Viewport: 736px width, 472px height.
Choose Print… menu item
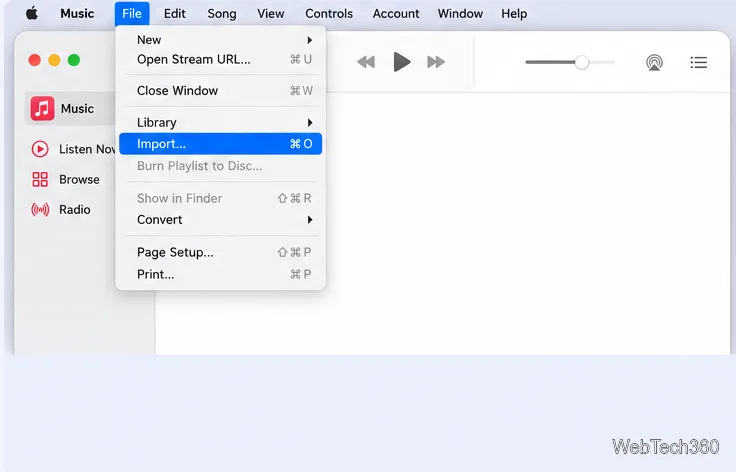coord(221,274)
